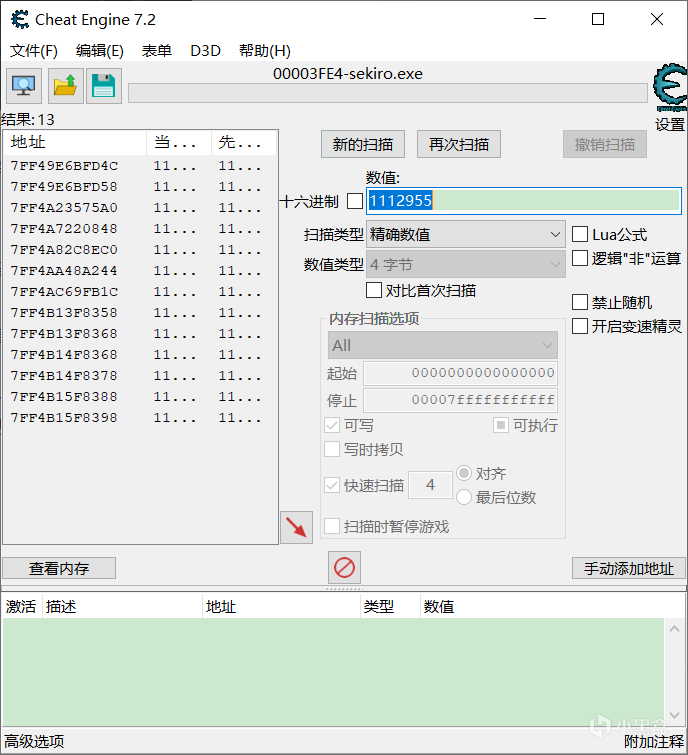688x755 pixels.
Task: Enable the Lua公式 checkbox
Action: tap(580, 234)
